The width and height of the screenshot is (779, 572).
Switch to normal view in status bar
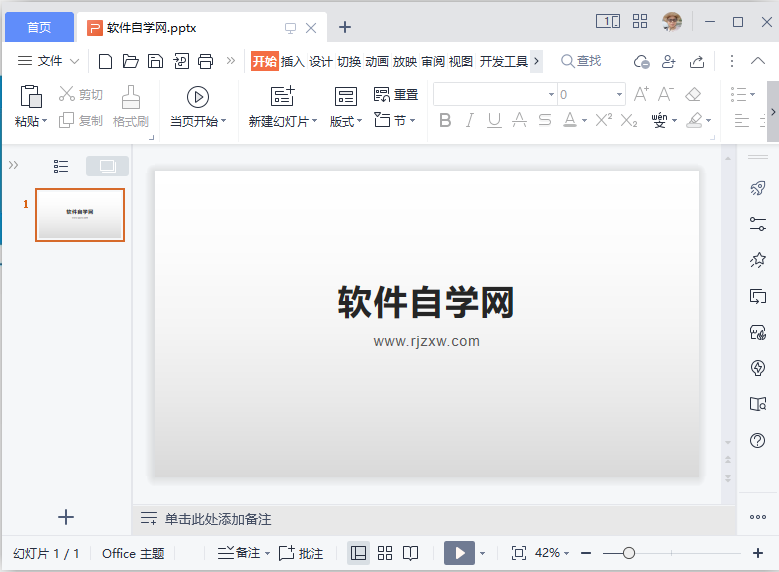click(x=358, y=553)
